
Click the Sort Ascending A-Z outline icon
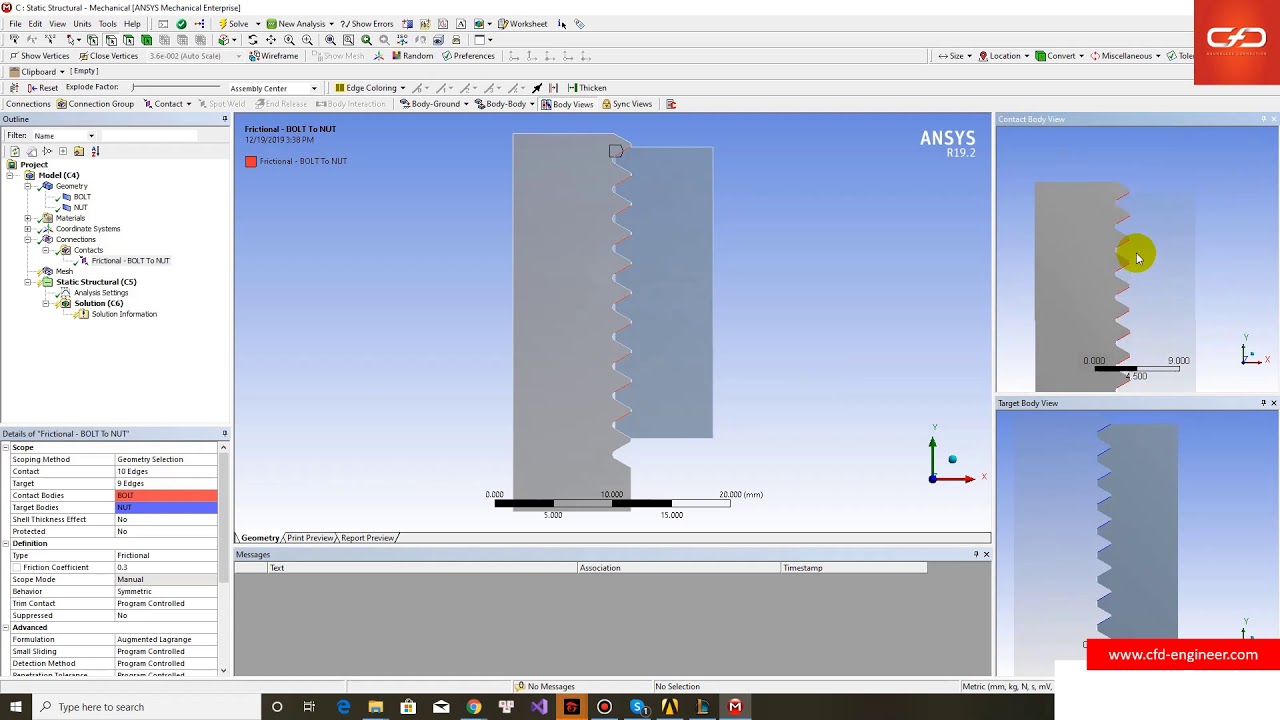(x=95, y=152)
